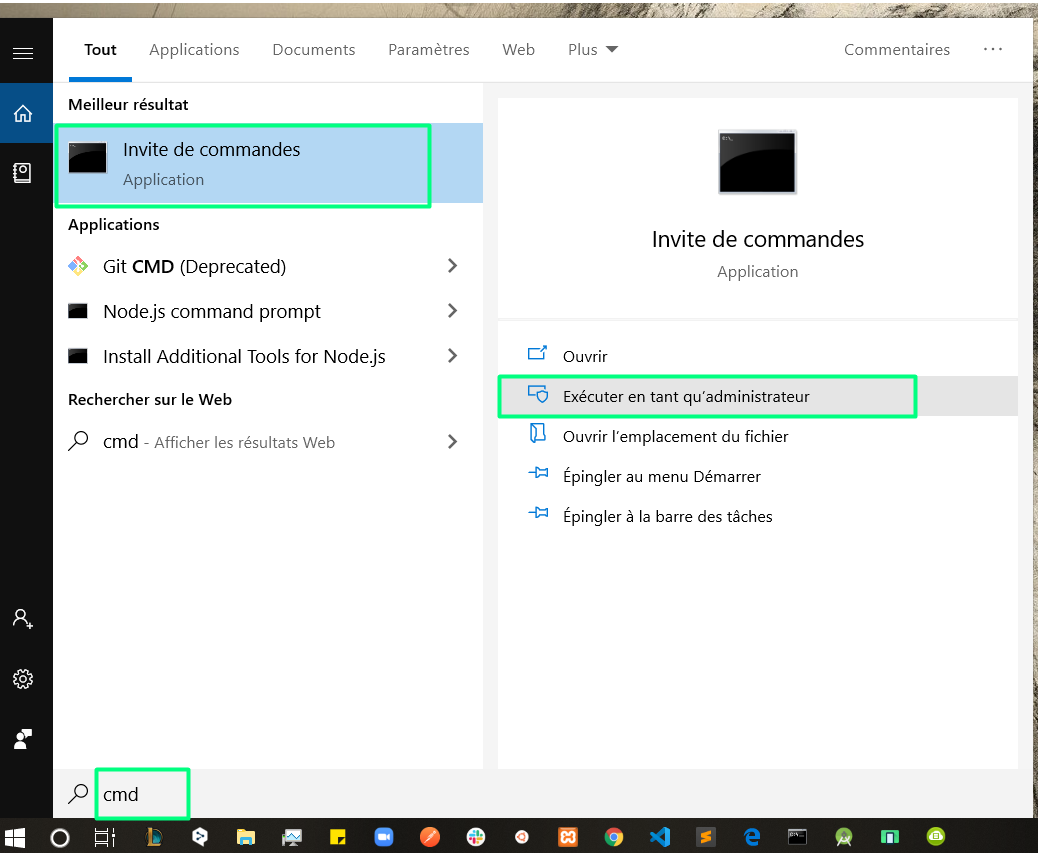Launch Google Chrome from the taskbar
1040x853 pixels.
[x=613, y=837]
